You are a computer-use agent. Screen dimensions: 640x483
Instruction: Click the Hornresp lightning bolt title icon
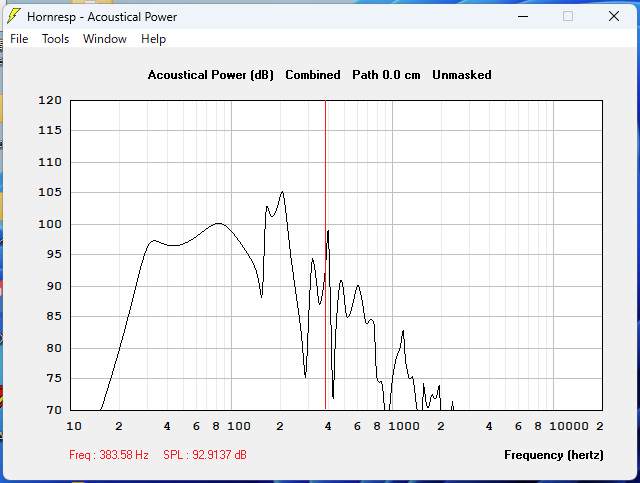[14, 16]
